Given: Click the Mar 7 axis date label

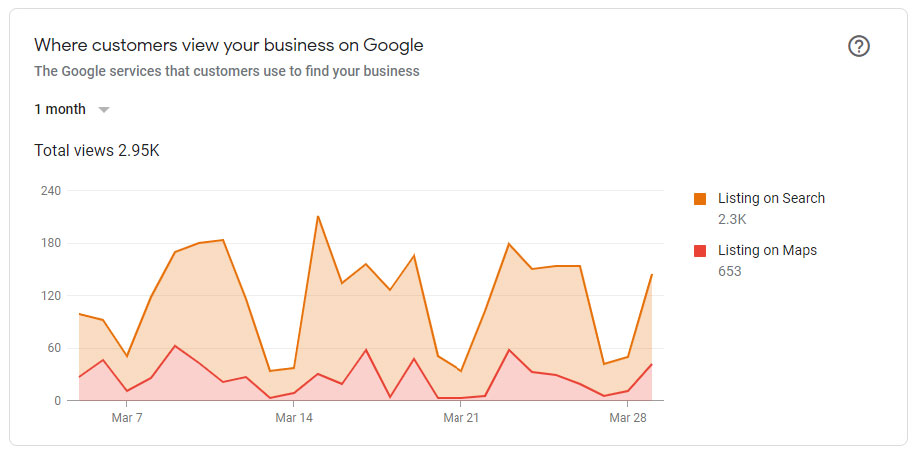Looking at the screenshot, I should tap(127, 417).
